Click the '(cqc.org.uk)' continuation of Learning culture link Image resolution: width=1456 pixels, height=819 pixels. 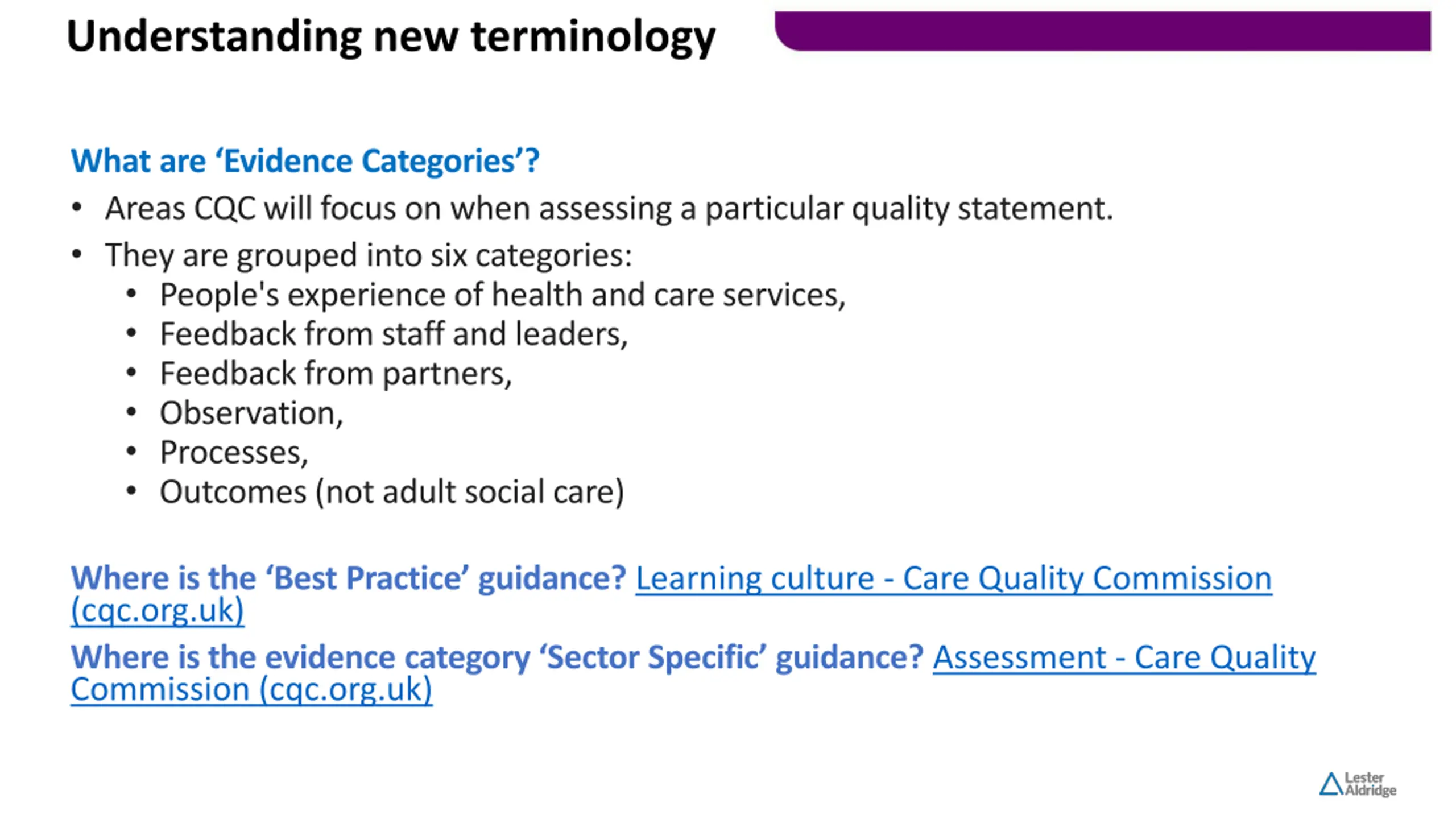coord(158,610)
